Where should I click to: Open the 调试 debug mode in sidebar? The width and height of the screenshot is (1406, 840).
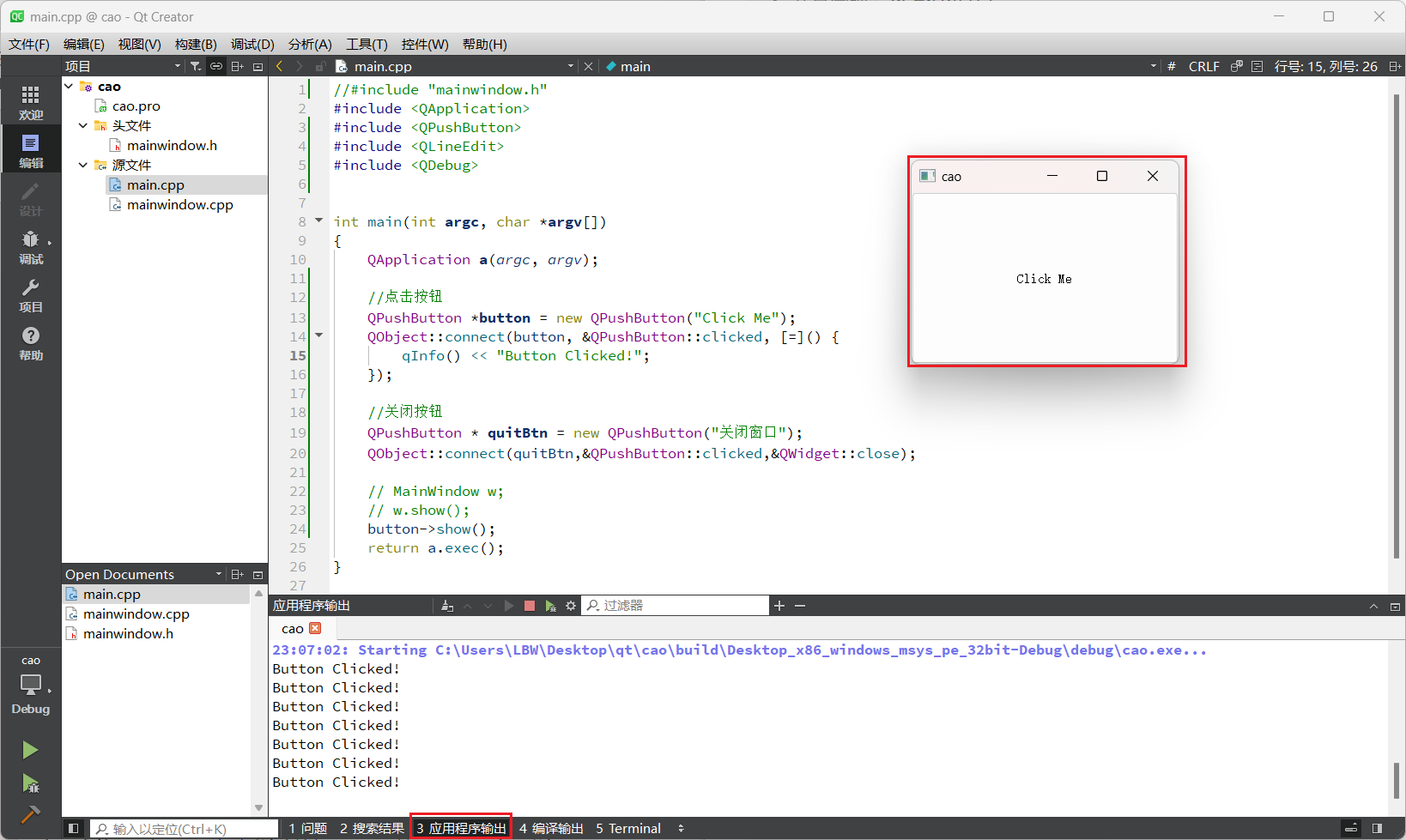point(31,246)
